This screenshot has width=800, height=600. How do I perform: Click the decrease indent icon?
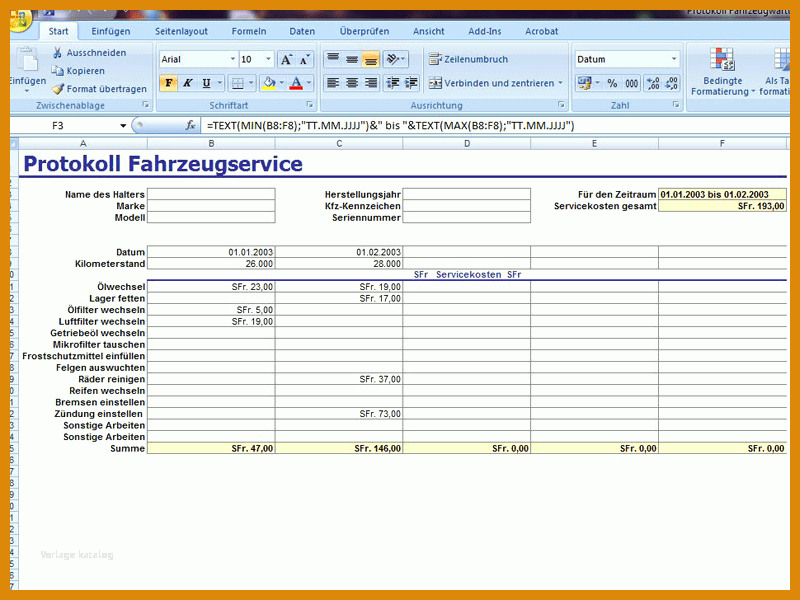click(393, 83)
